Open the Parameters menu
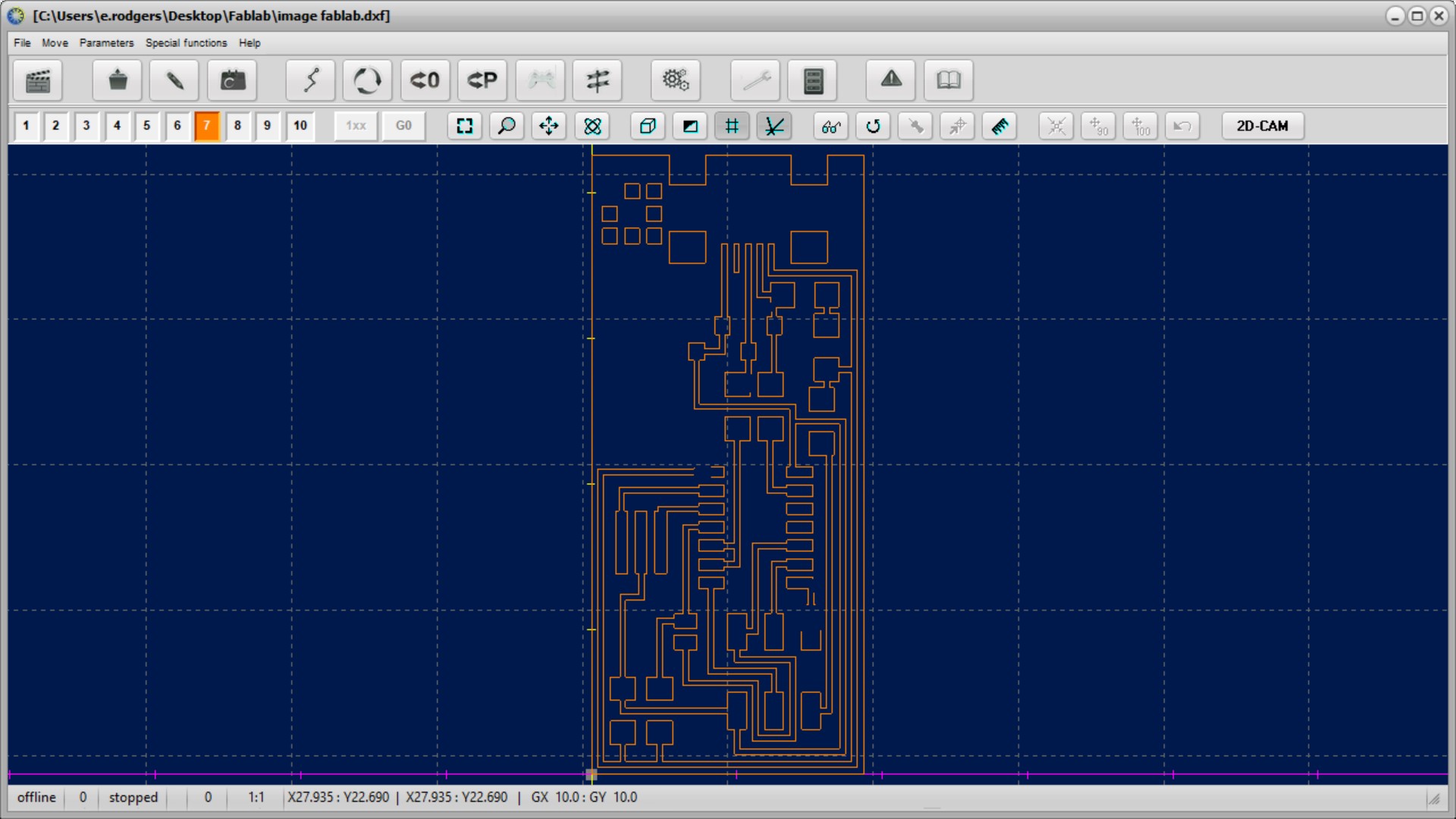This screenshot has width=1456, height=819. [106, 43]
